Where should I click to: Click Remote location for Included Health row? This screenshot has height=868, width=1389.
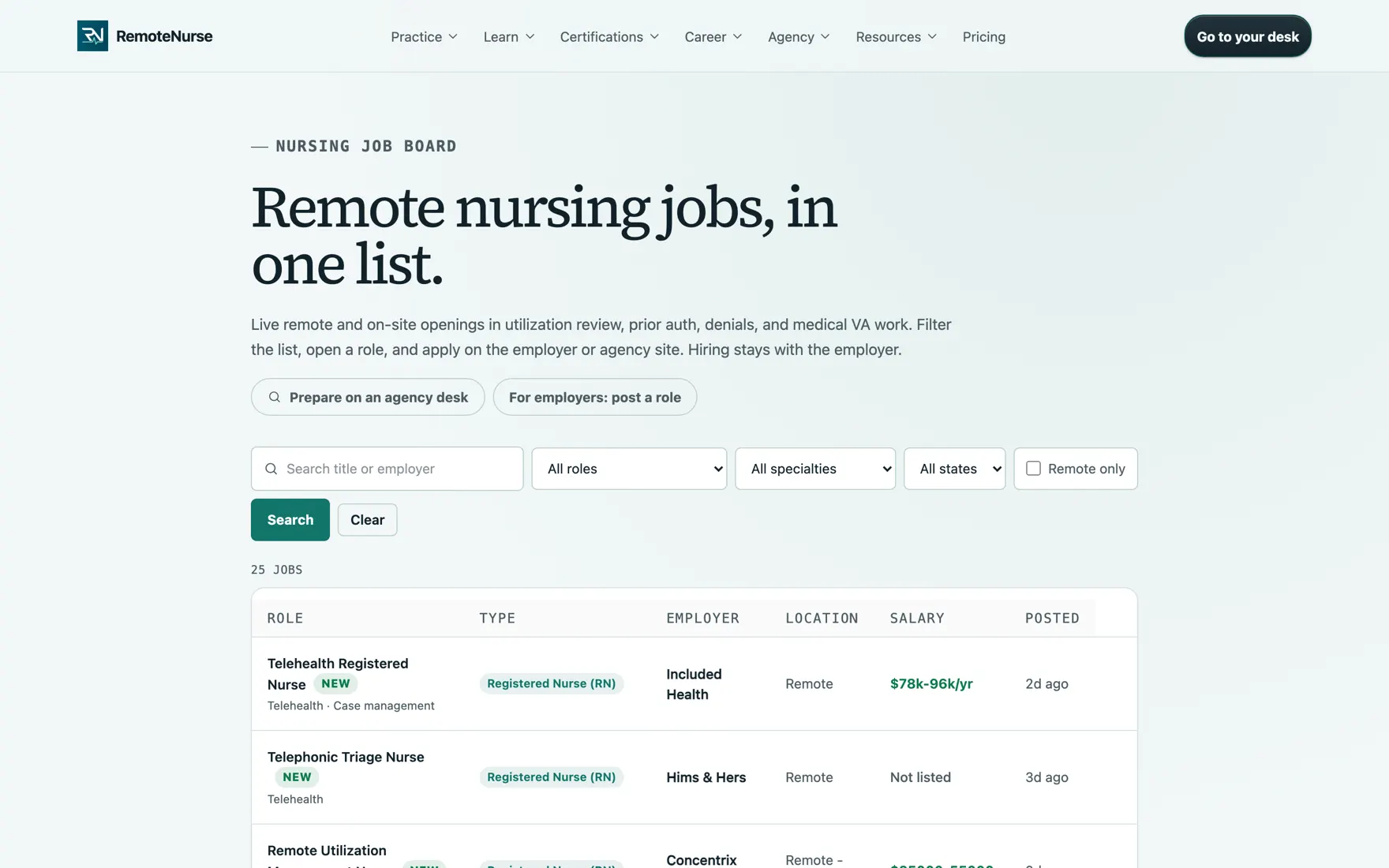pyautogui.click(x=809, y=684)
